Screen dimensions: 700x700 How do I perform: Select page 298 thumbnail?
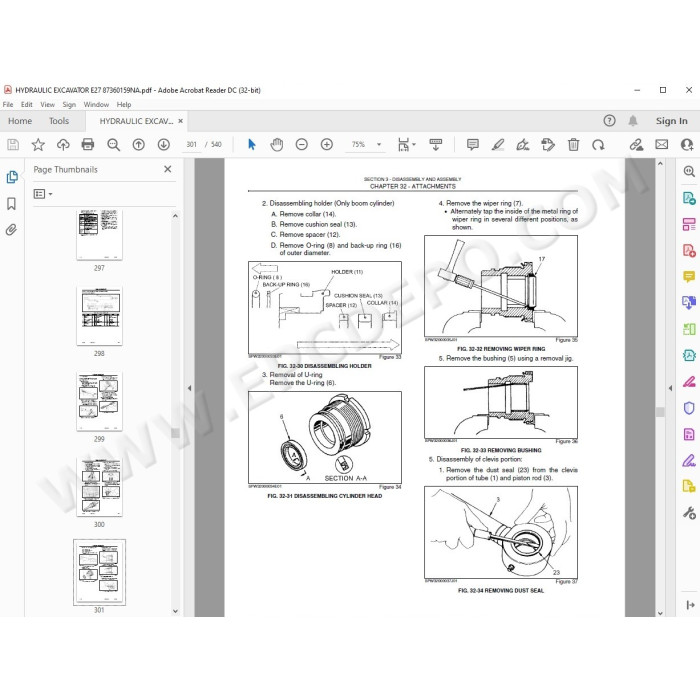99,316
